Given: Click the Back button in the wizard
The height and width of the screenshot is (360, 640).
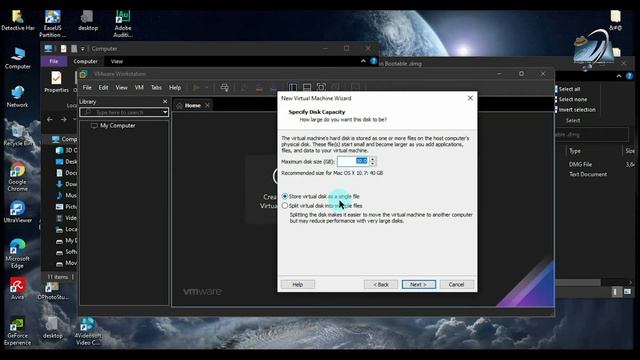Looking at the screenshot, I should pyautogui.click(x=380, y=284).
